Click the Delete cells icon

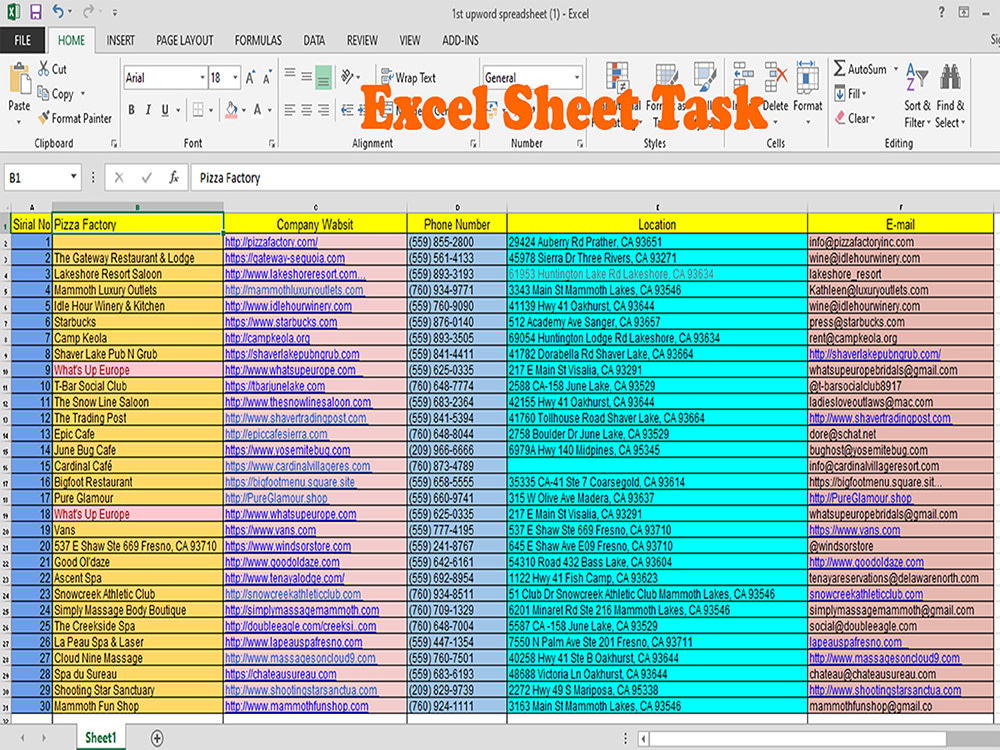(776, 77)
